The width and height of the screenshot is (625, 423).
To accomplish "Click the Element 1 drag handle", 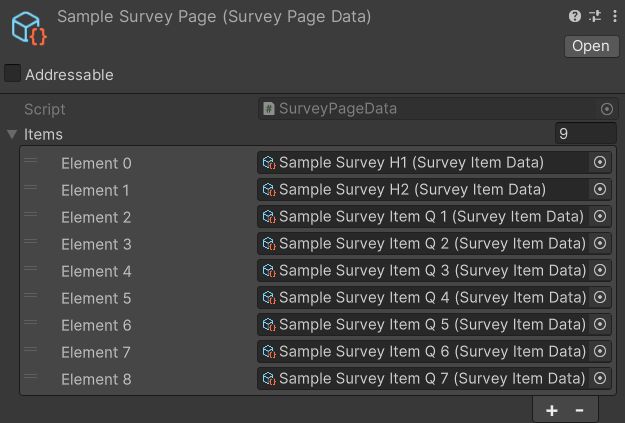I will (31, 187).
